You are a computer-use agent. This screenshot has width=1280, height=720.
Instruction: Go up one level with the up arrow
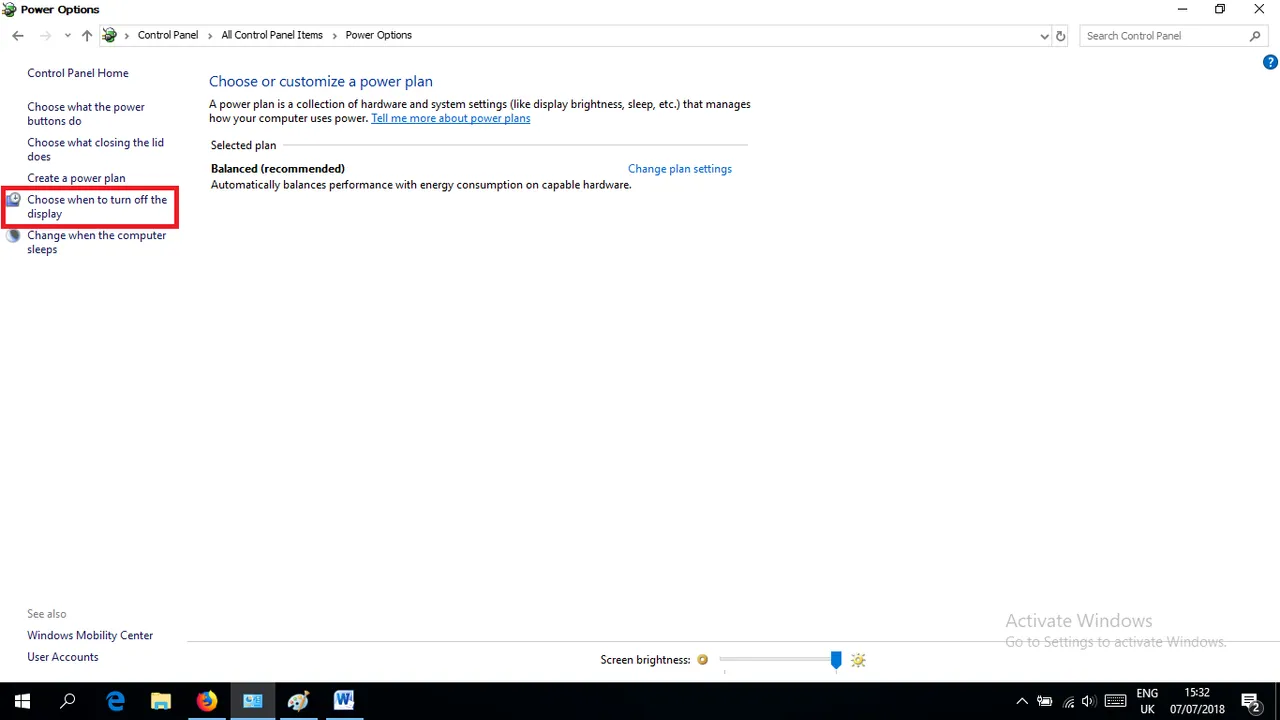click(x=87, y=36)
